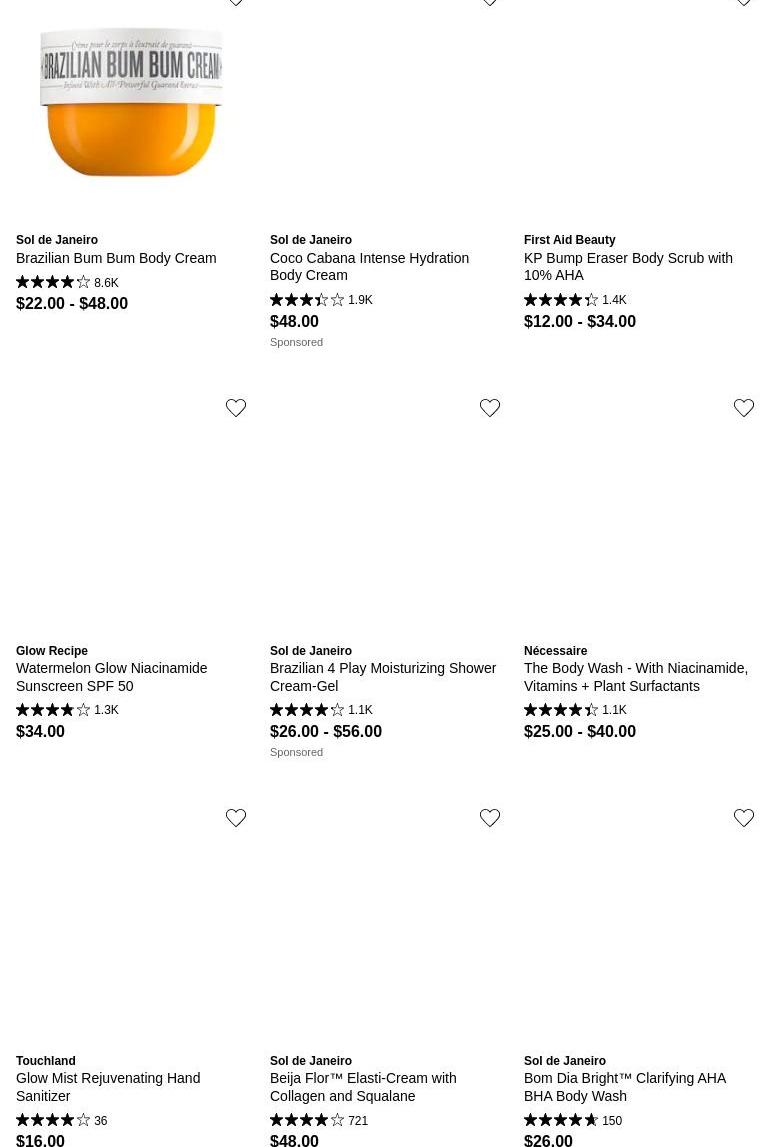This screenshot has height=1147, width=770.
Task: Click the 8.6K star rating for Bum Bum Cream
Action: pos(67,283)
